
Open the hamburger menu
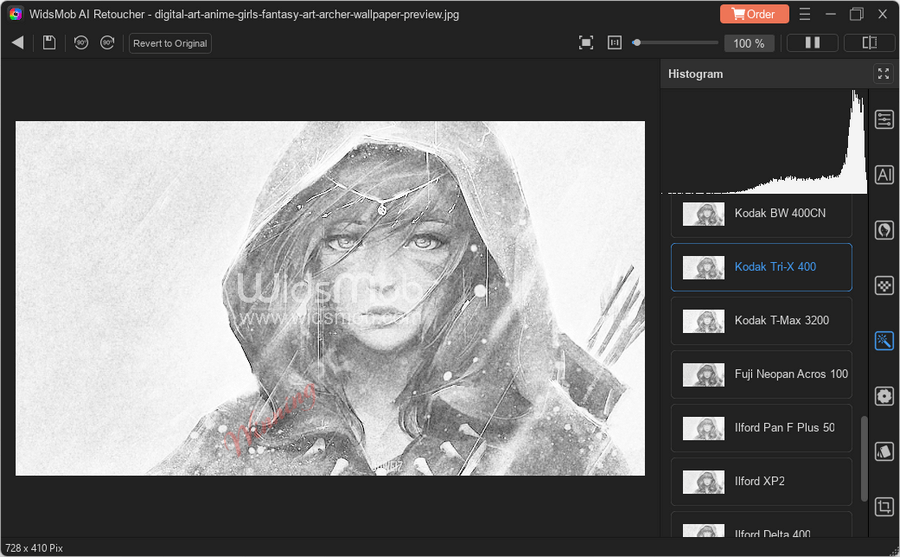click(805, 14)
